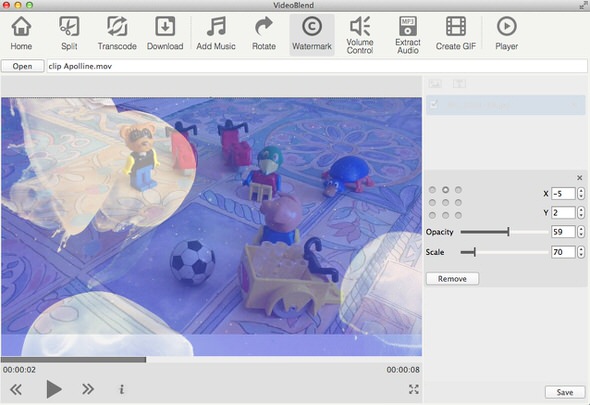The width and height of the screenshot is (590, 405).
Task: Click the file path field showing clip Apolline.mov
Action: click(317, 66)
